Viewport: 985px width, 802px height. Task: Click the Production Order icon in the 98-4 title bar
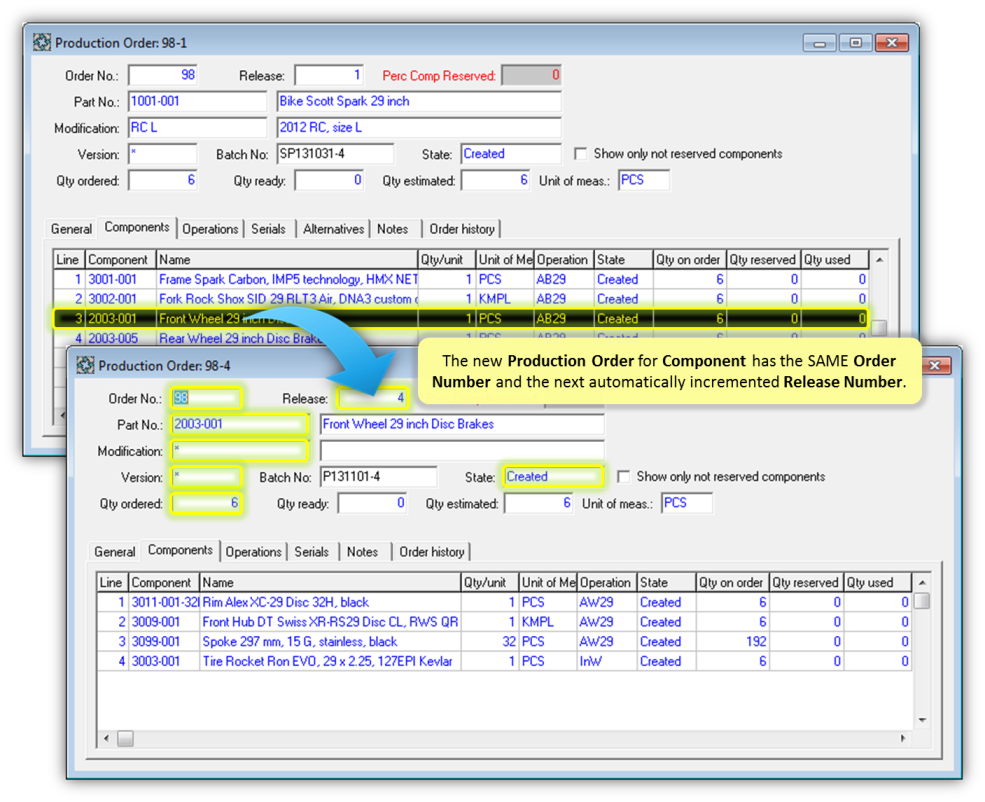pyautogui.click(x=87, y=366)
